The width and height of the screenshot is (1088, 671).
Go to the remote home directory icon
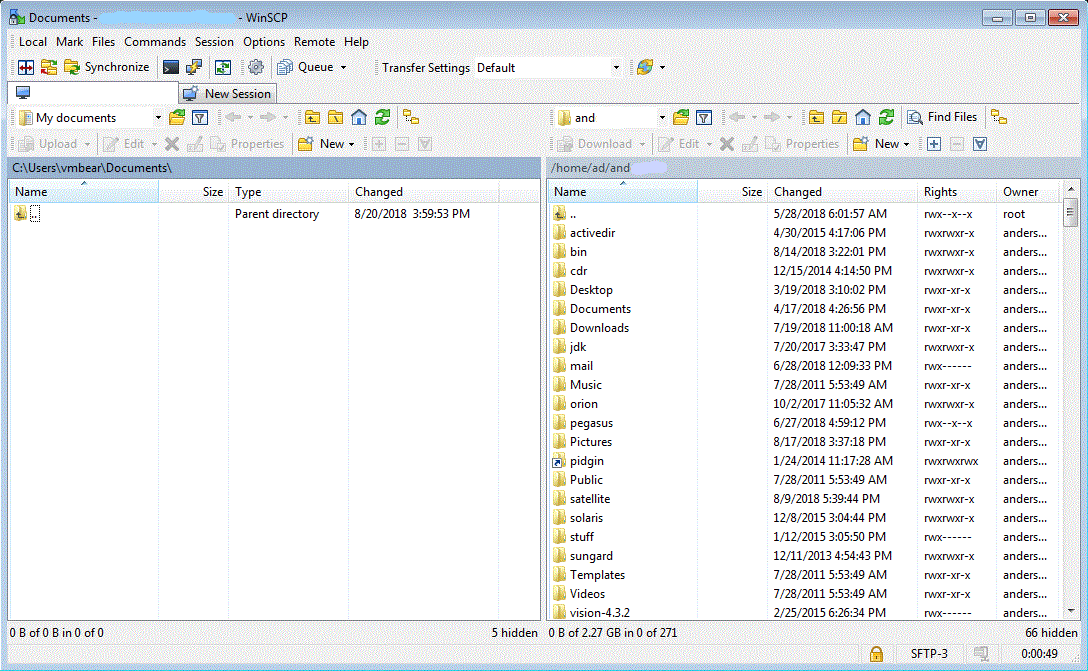click(862, 117)
